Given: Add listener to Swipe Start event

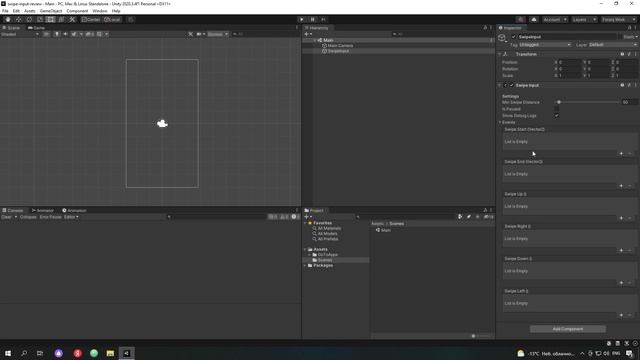Looking at the screenshot, I should (x=621, y=153).
